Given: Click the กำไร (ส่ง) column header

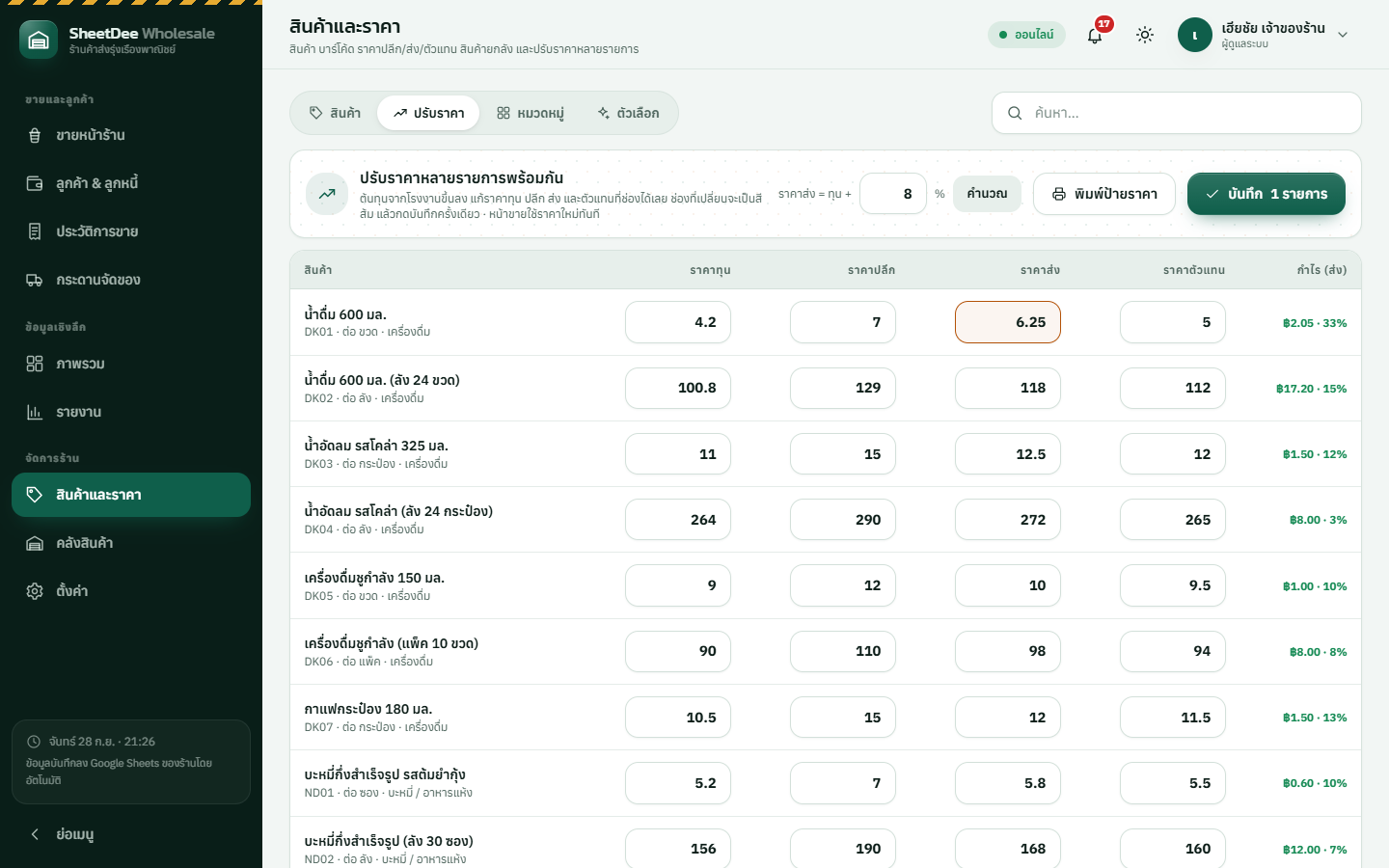Looking at the screenshot, I should coord(1321,270).
